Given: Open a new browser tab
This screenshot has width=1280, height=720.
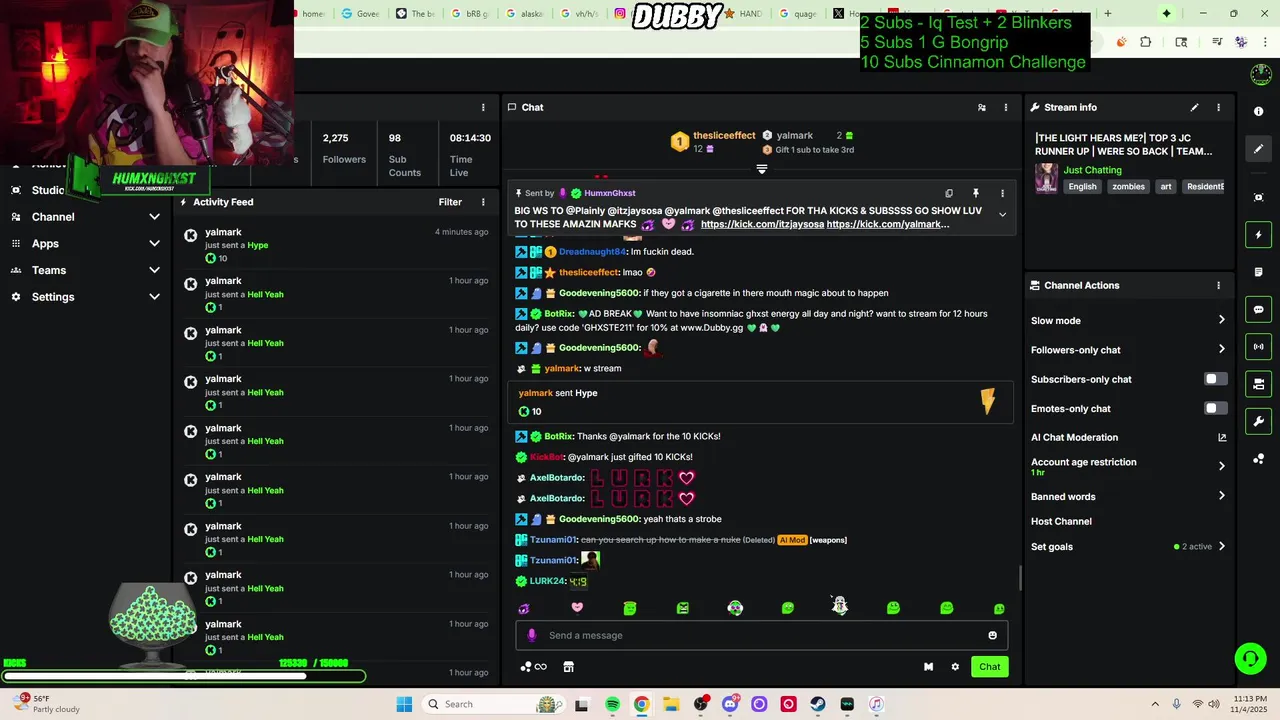Looking at the screenshot, I should pyautogui.click(x=1107, y=14).
